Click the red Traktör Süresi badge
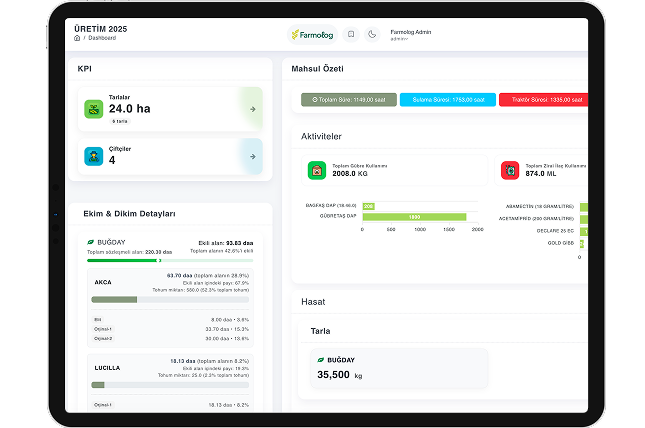645x428 pixels. coord(542,100)
